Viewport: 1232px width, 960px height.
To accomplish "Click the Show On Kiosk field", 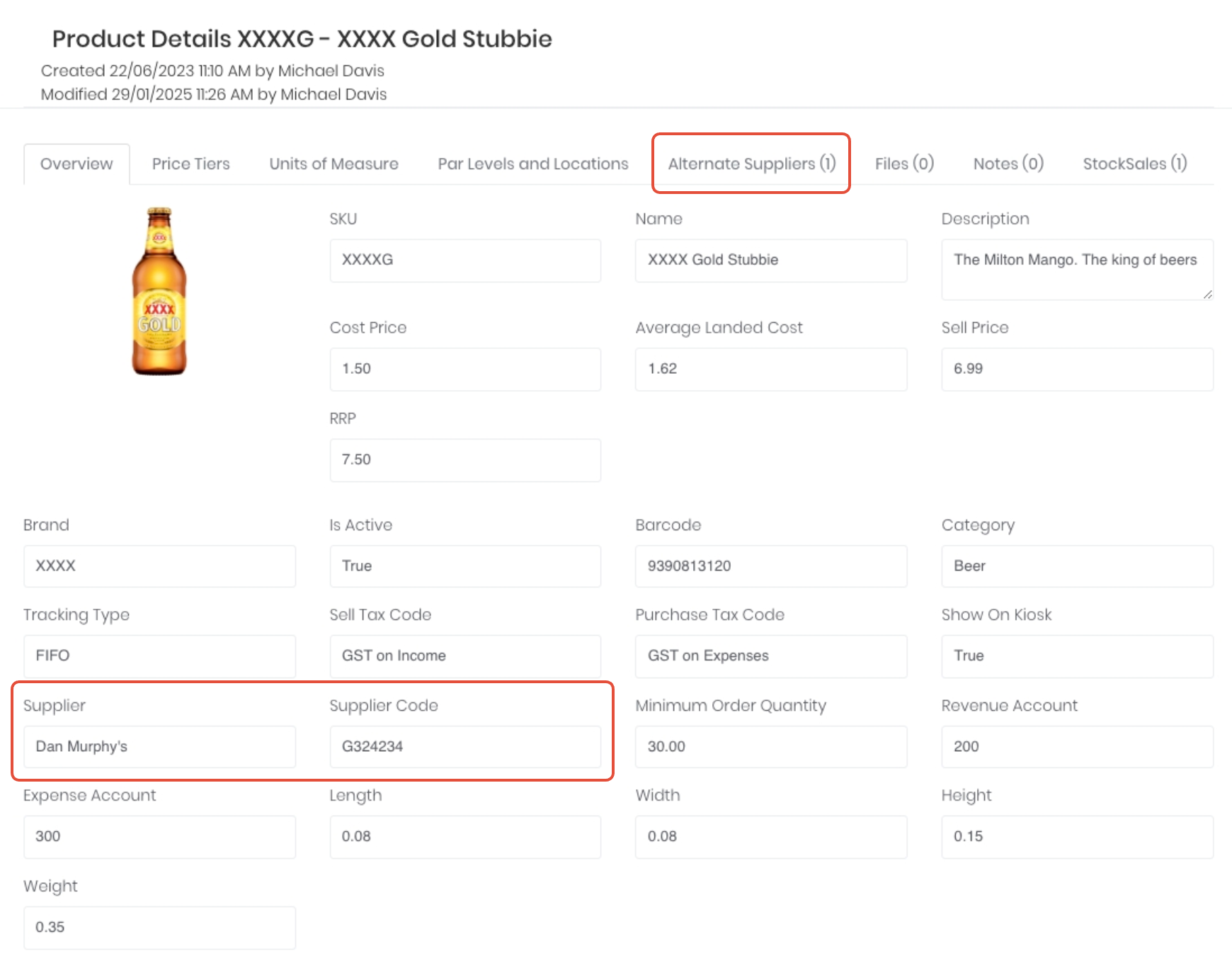I will pos(1077,656).
